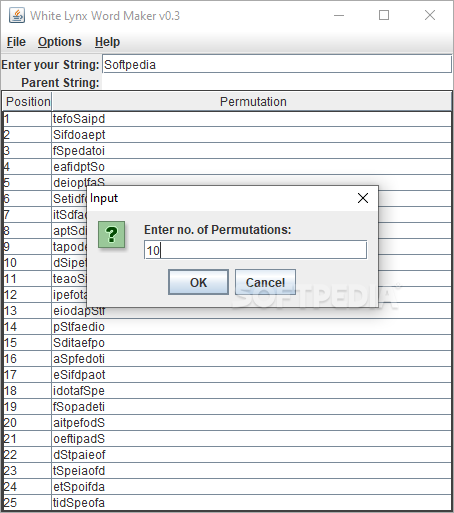Close the Input dialog with X
The image size is (454, 513).
[363, 198]
